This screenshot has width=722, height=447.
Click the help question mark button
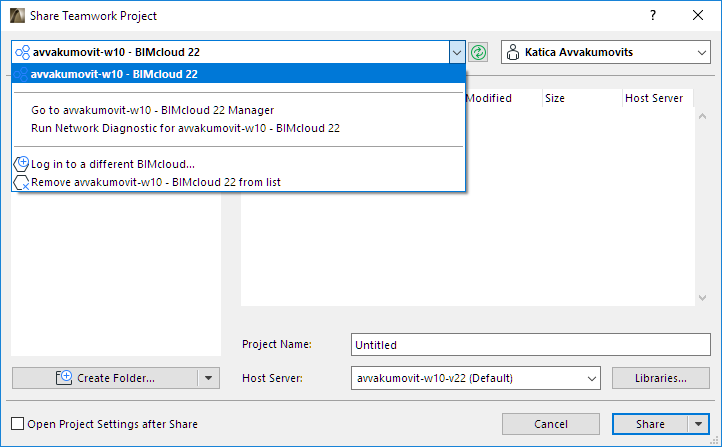[653, 15]
